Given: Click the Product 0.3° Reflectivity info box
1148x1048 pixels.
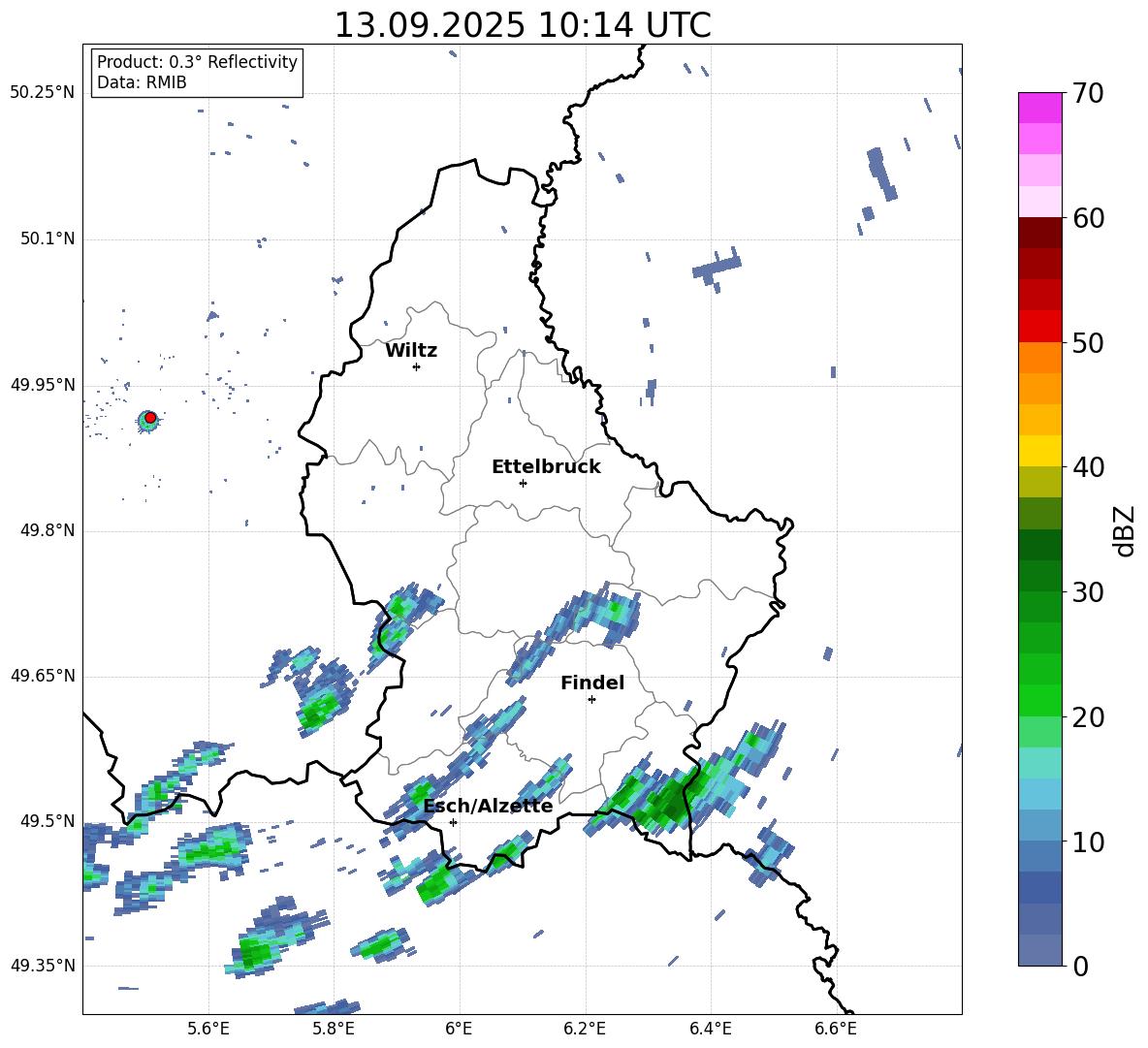Looking at the screenshot, I should (x=197, y=73).
